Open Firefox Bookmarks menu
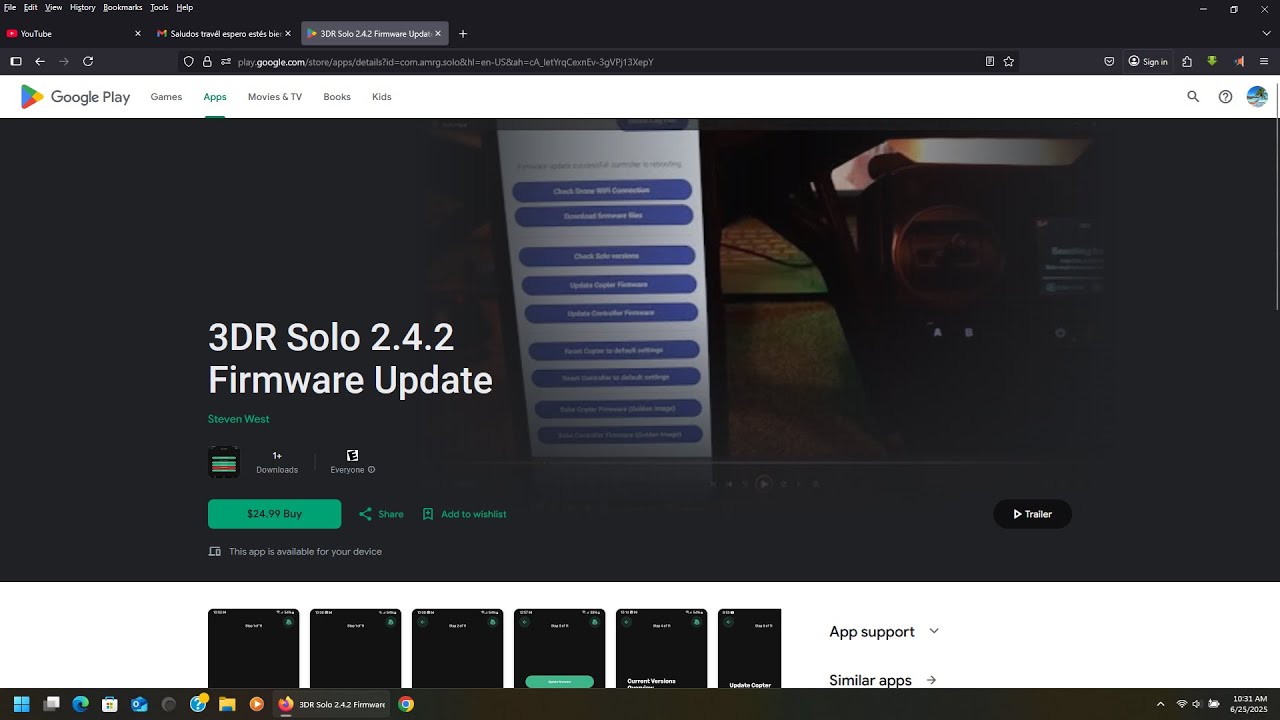Image resolution: width=1280 pixels, height=720 pixels. coord(123,7)
